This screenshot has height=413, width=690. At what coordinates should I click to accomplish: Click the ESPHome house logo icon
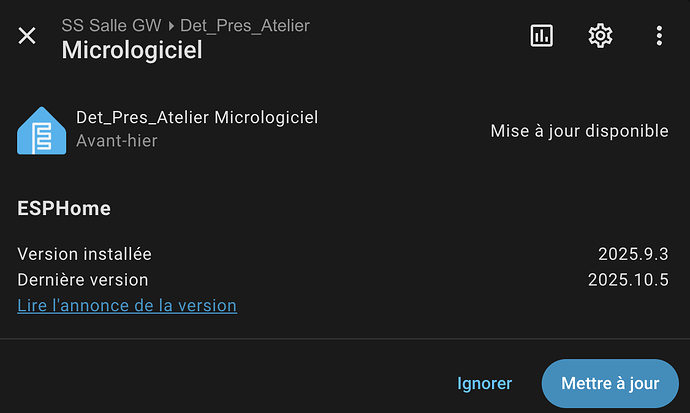[x=41, y=130]
